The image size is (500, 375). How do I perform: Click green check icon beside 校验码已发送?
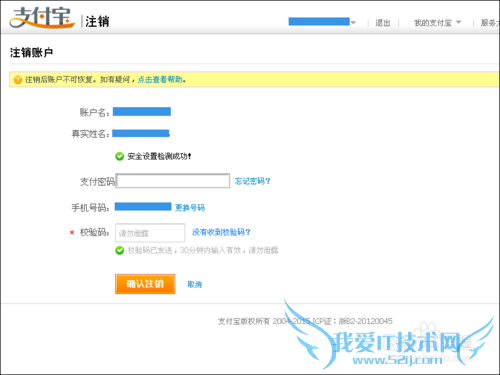(x=119, y=250)
